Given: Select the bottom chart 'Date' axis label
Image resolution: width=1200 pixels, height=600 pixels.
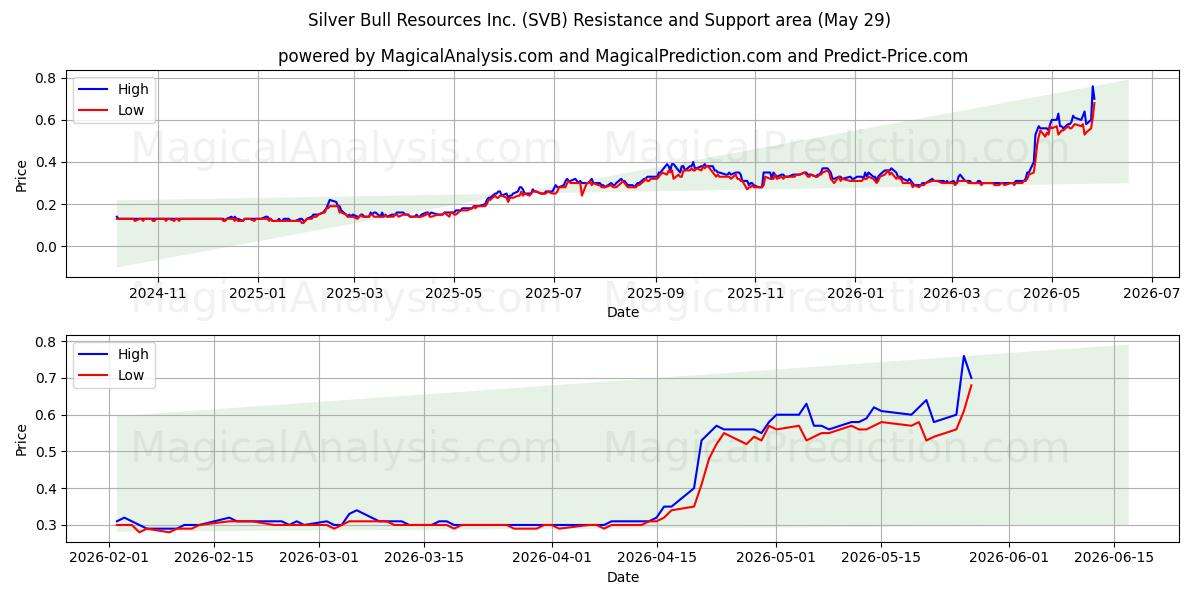Looking at the screenshot, I should point(623,577).
